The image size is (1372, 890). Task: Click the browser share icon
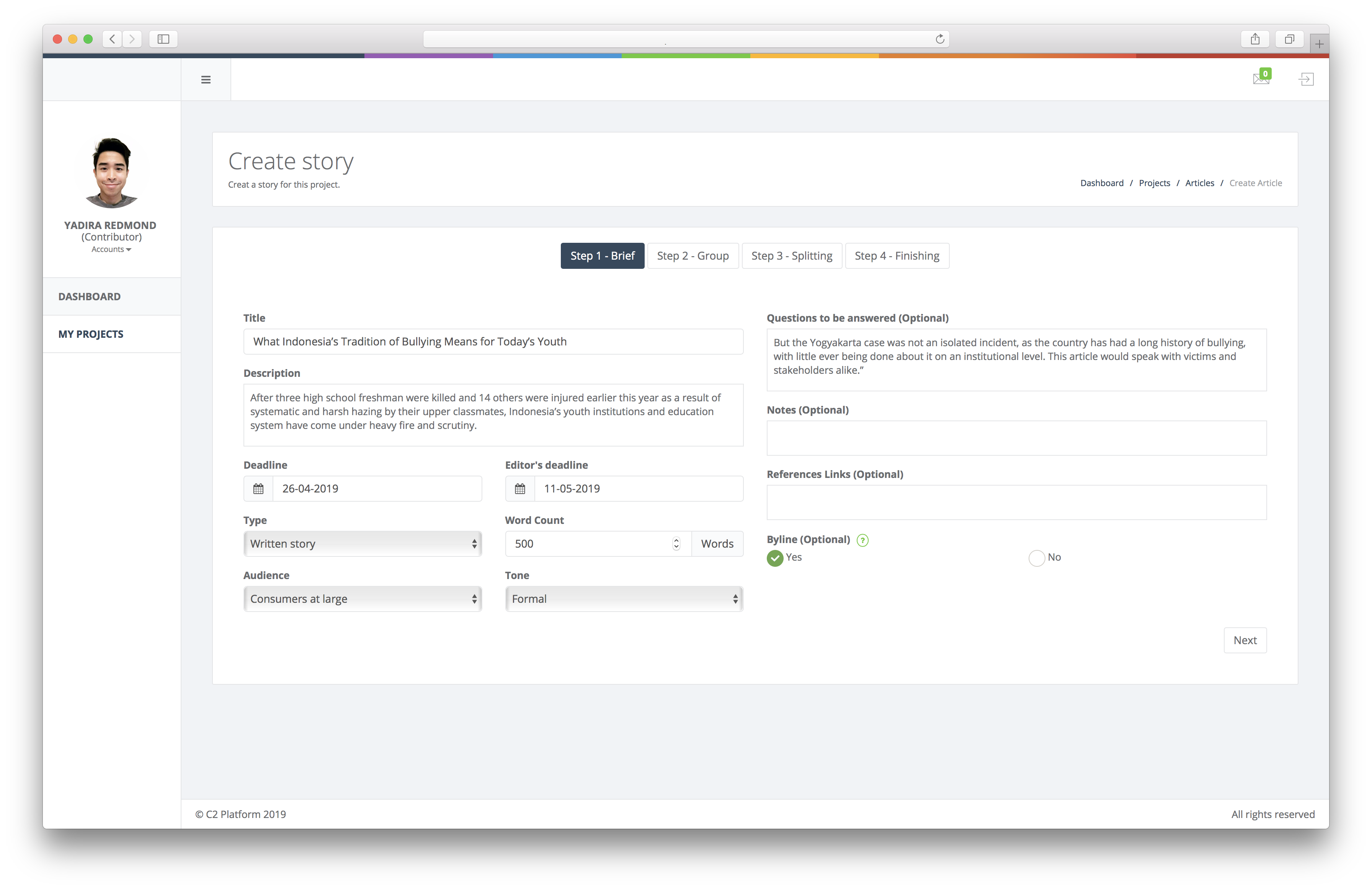click(x=1255, y=39)
